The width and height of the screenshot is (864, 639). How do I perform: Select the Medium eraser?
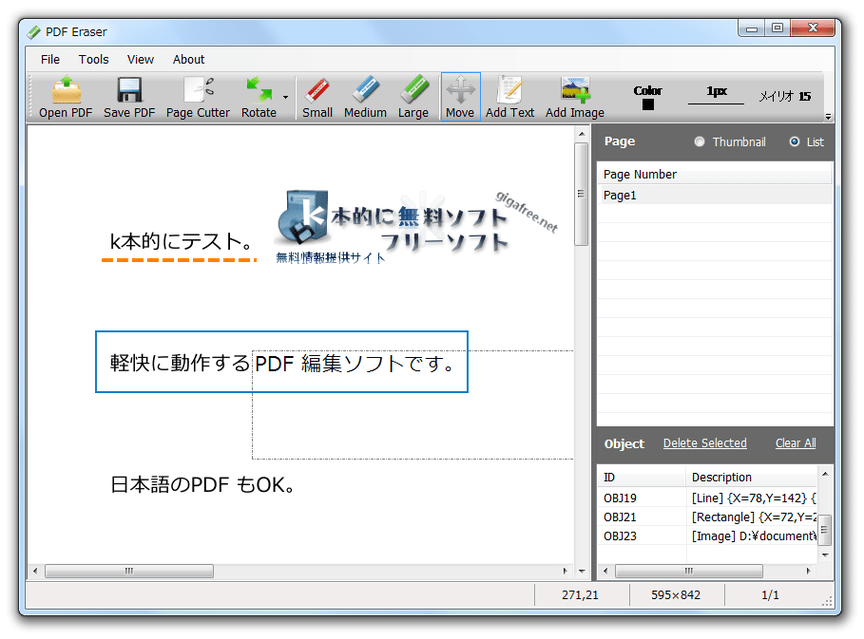point(365,97)
